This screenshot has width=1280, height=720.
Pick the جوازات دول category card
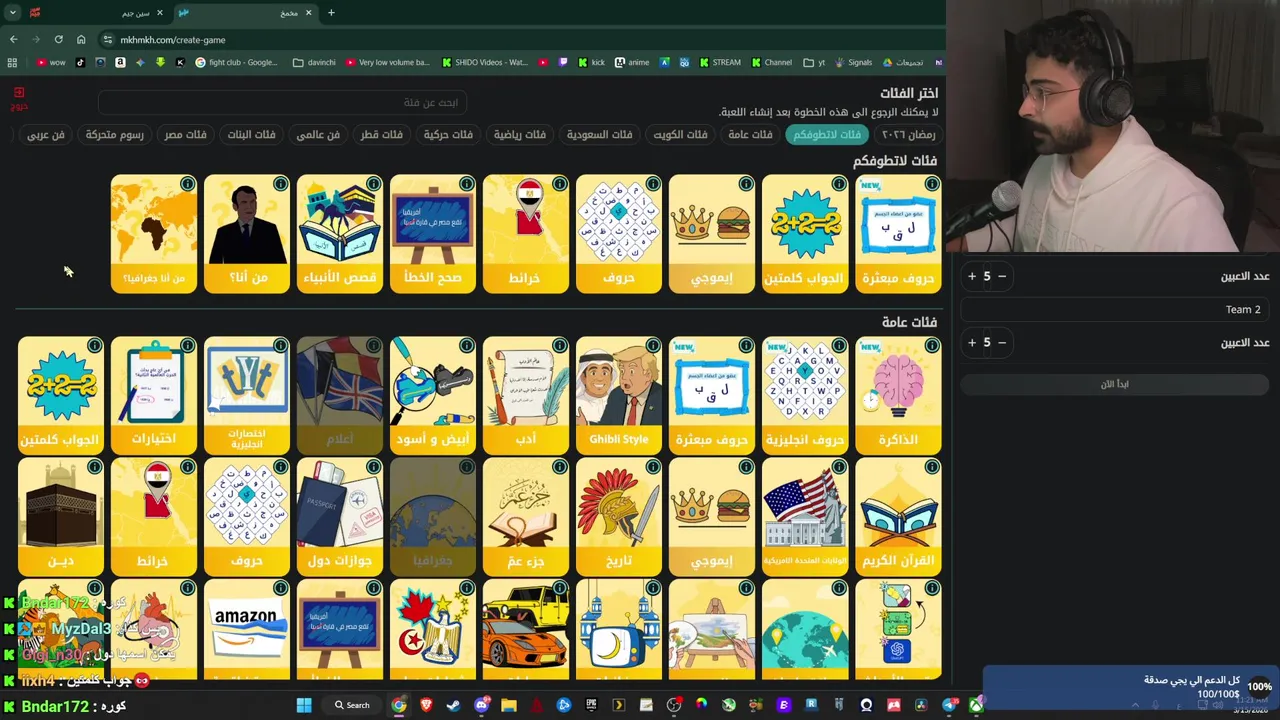tap(339, 516)
